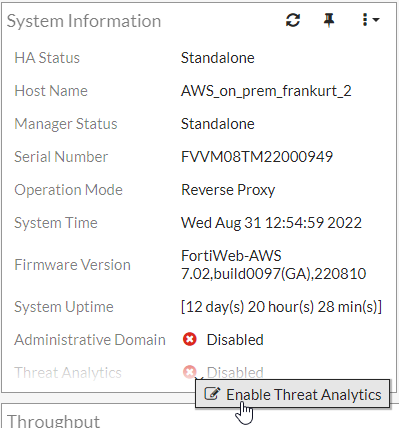The image size is (399, 428).
Task: Click the HA Status label
Action: point(47,58)
